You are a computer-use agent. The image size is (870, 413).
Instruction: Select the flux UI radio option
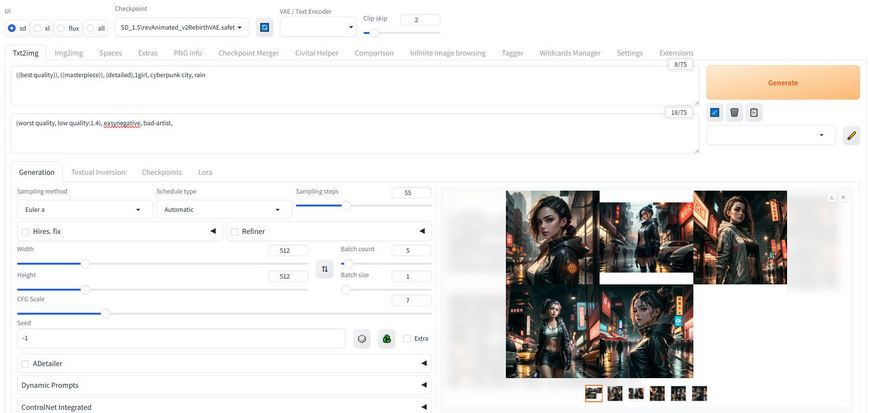(69, 28)
